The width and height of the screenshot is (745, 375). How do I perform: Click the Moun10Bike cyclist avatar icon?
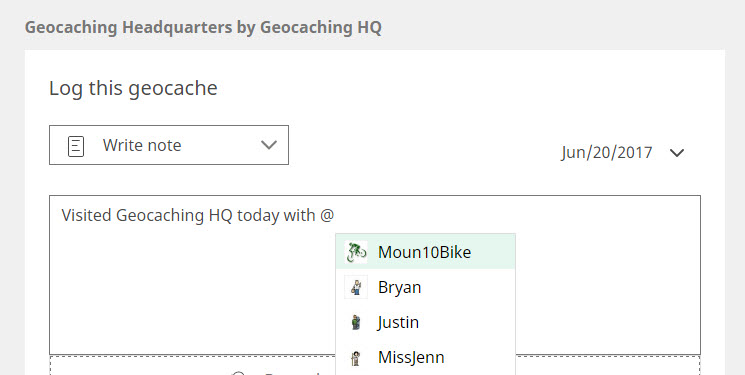[x=356, y=252]
